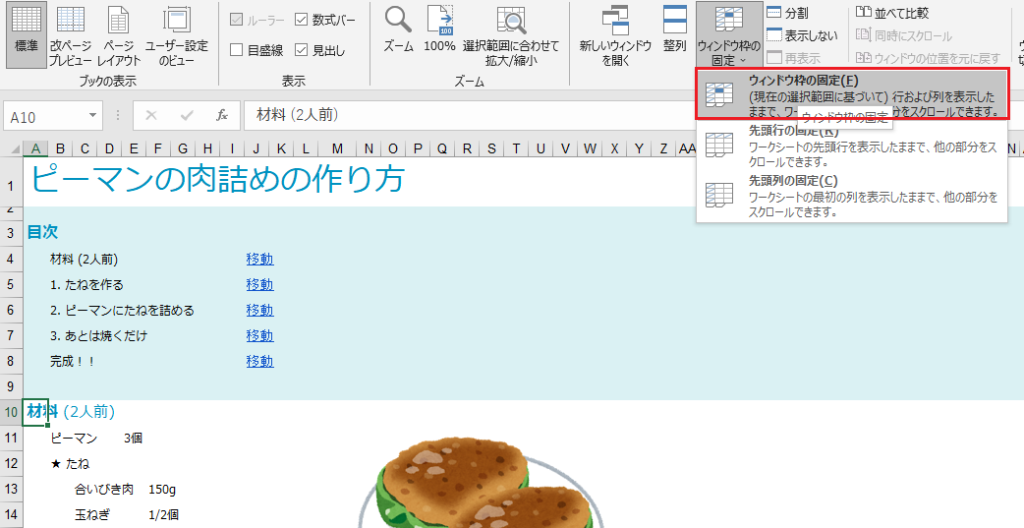Click the 材料 (2人前) heading in row 10

71,412
